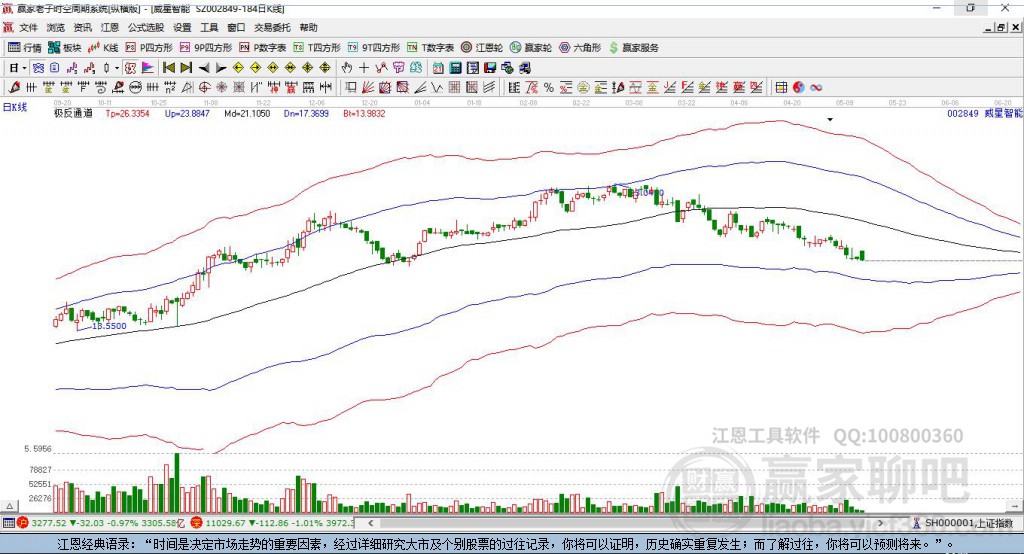Screen dimensions: 1024x554
Task: Click the 深 index icon in status bar
Action: (197, 523)
